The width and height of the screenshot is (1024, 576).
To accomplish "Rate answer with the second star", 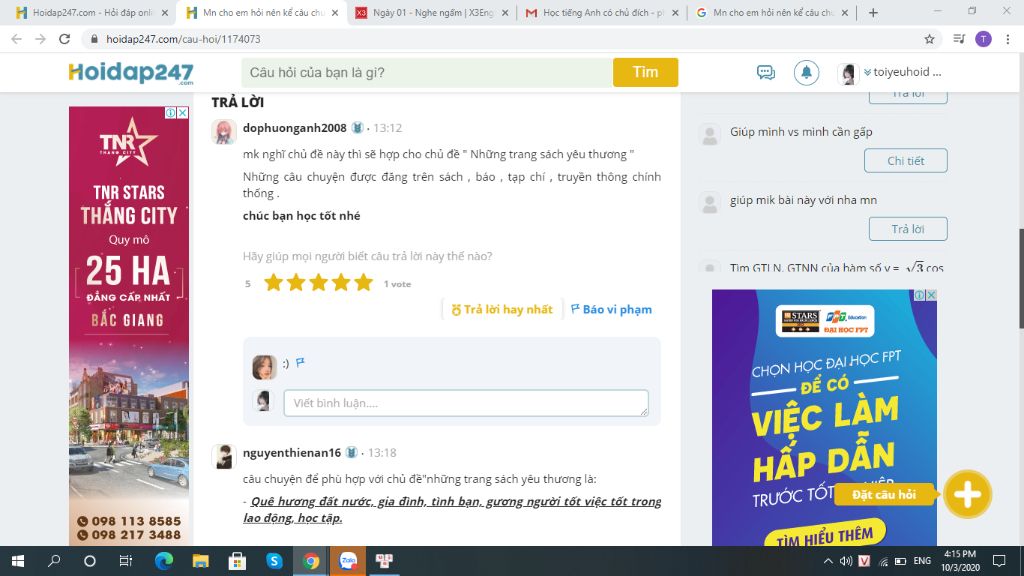I will tap(296, 283).
